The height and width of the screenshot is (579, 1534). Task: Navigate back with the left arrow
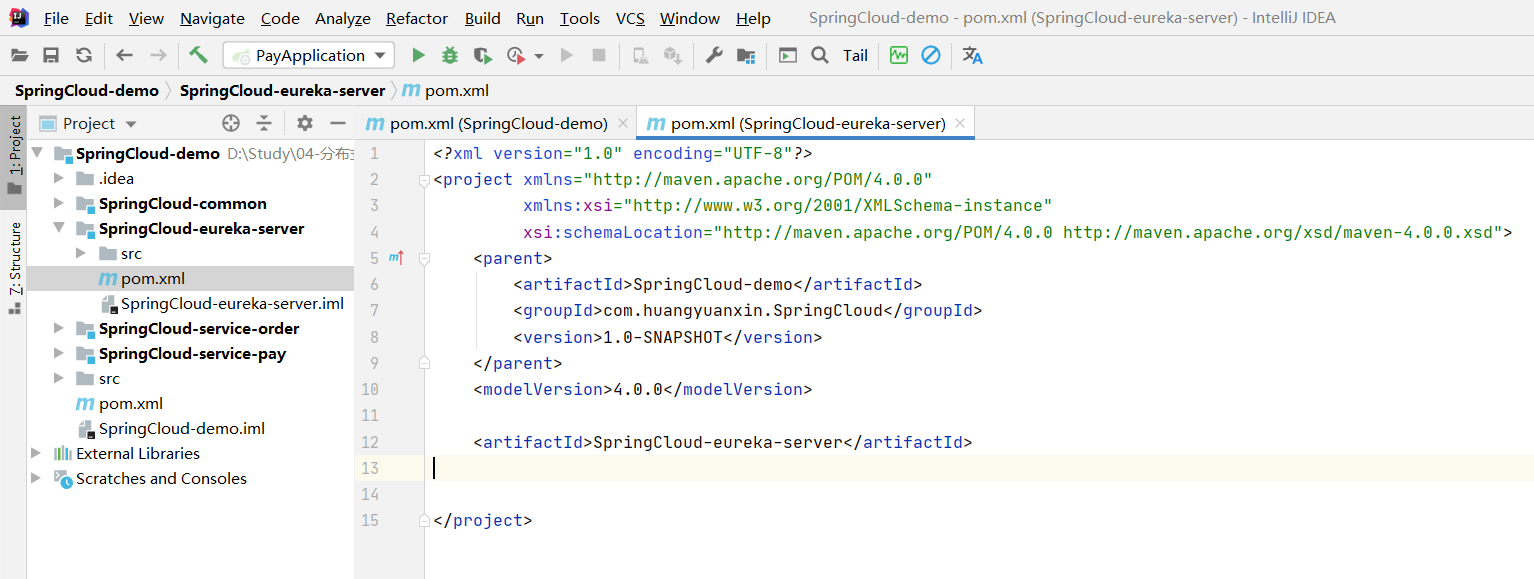click(x=125, y=56)
